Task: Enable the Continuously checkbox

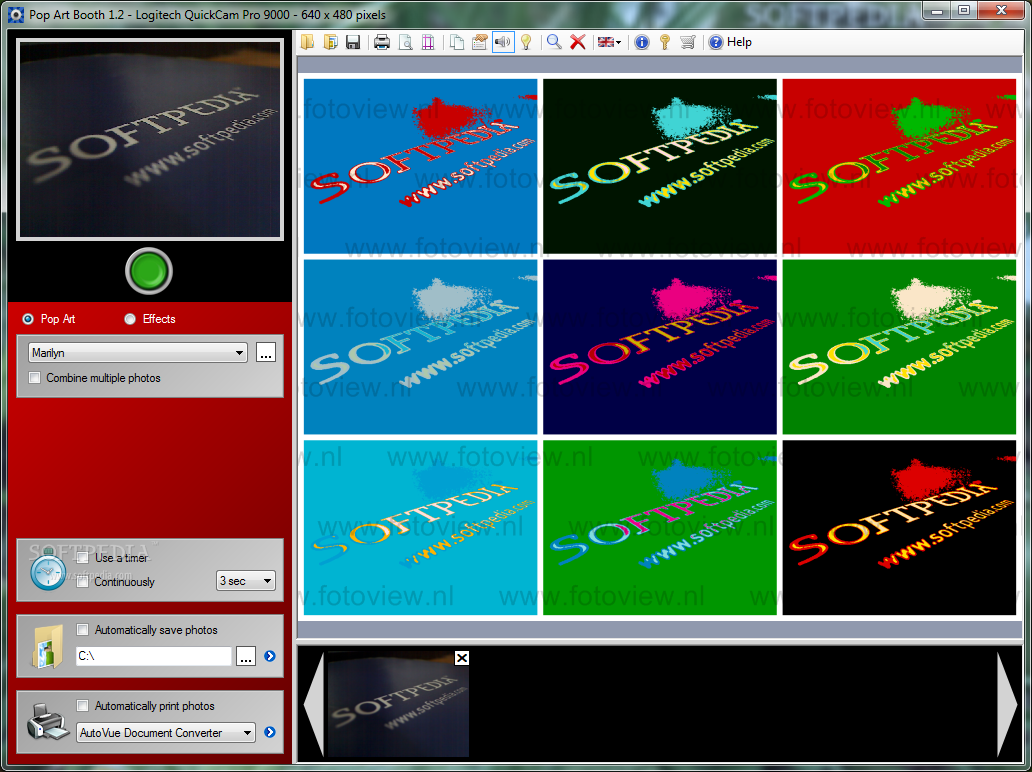Action: tap(83, 582)
